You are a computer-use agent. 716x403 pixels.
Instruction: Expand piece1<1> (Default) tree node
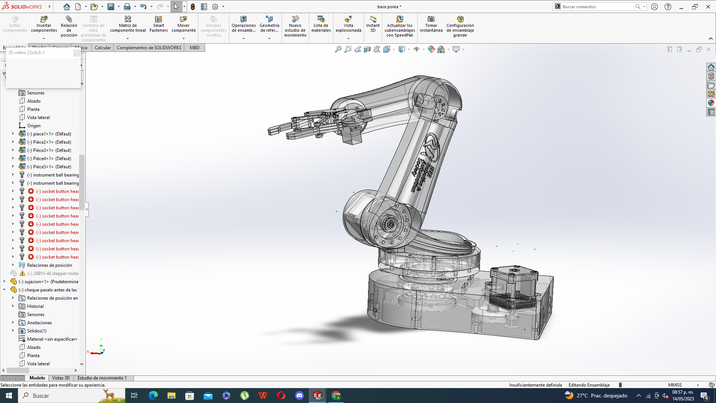pyautogui.click(x=13, y=134)
